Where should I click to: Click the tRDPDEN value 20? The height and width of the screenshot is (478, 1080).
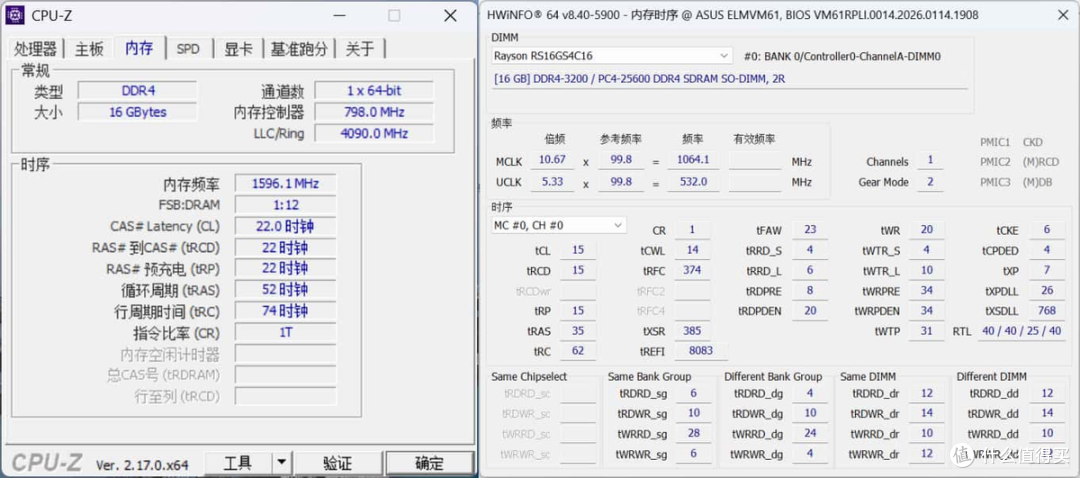coord(810,311)
